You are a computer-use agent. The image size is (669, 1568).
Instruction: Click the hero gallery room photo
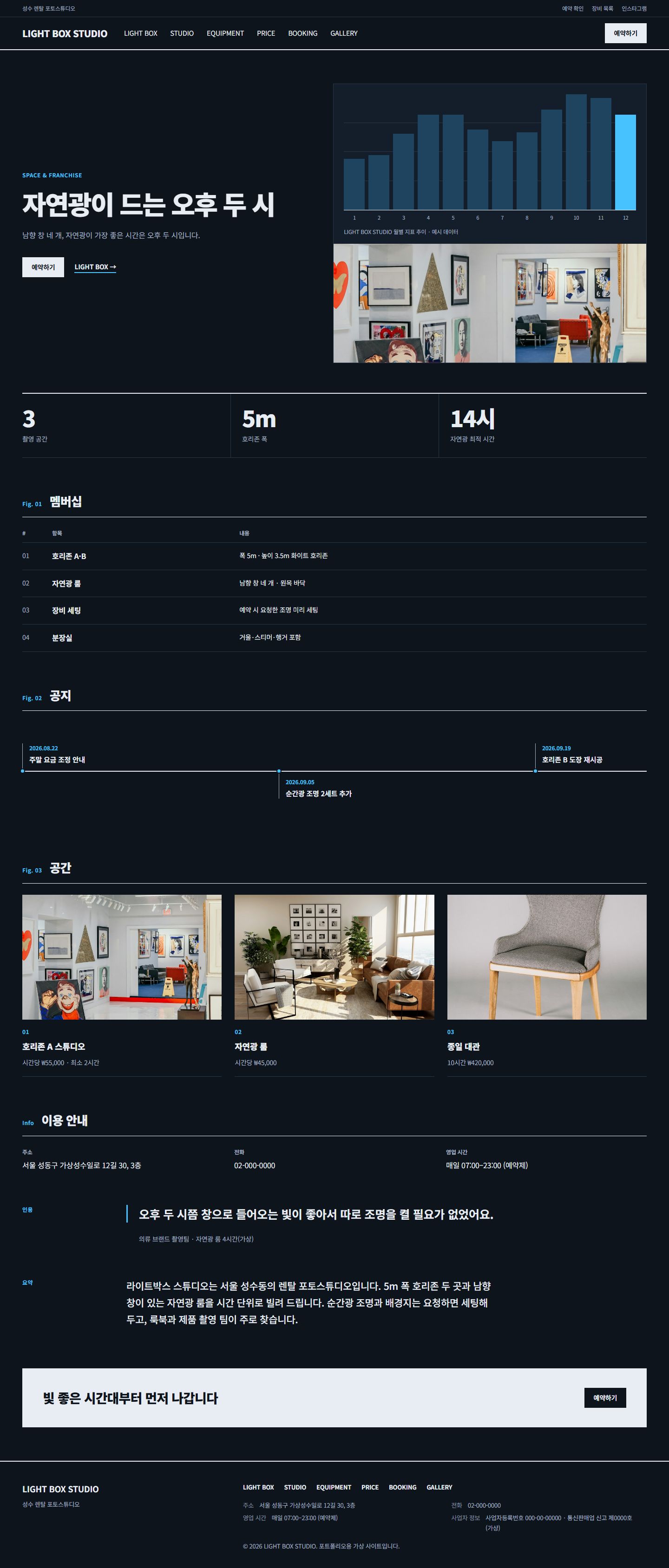tap(489, 303)
